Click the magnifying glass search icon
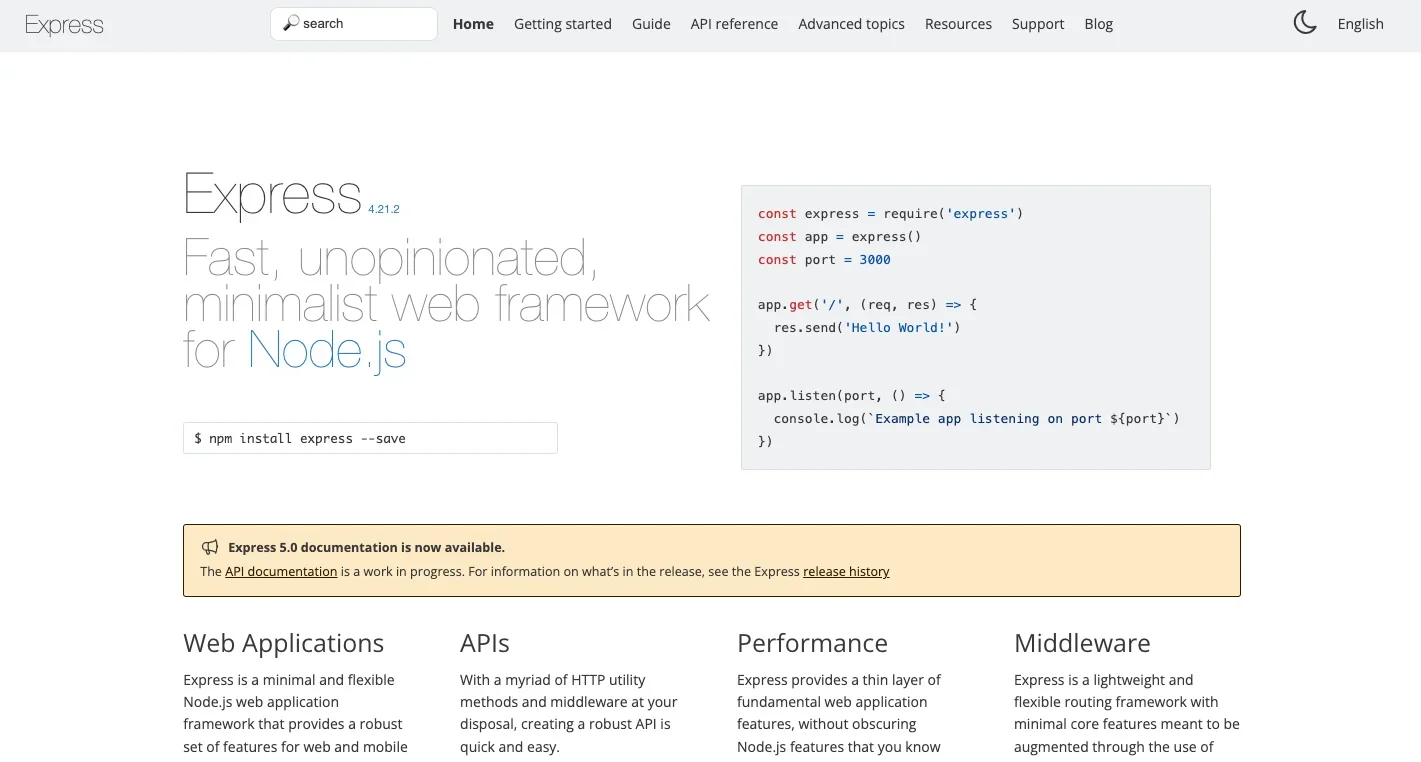1421x762 pixels. 291,23
